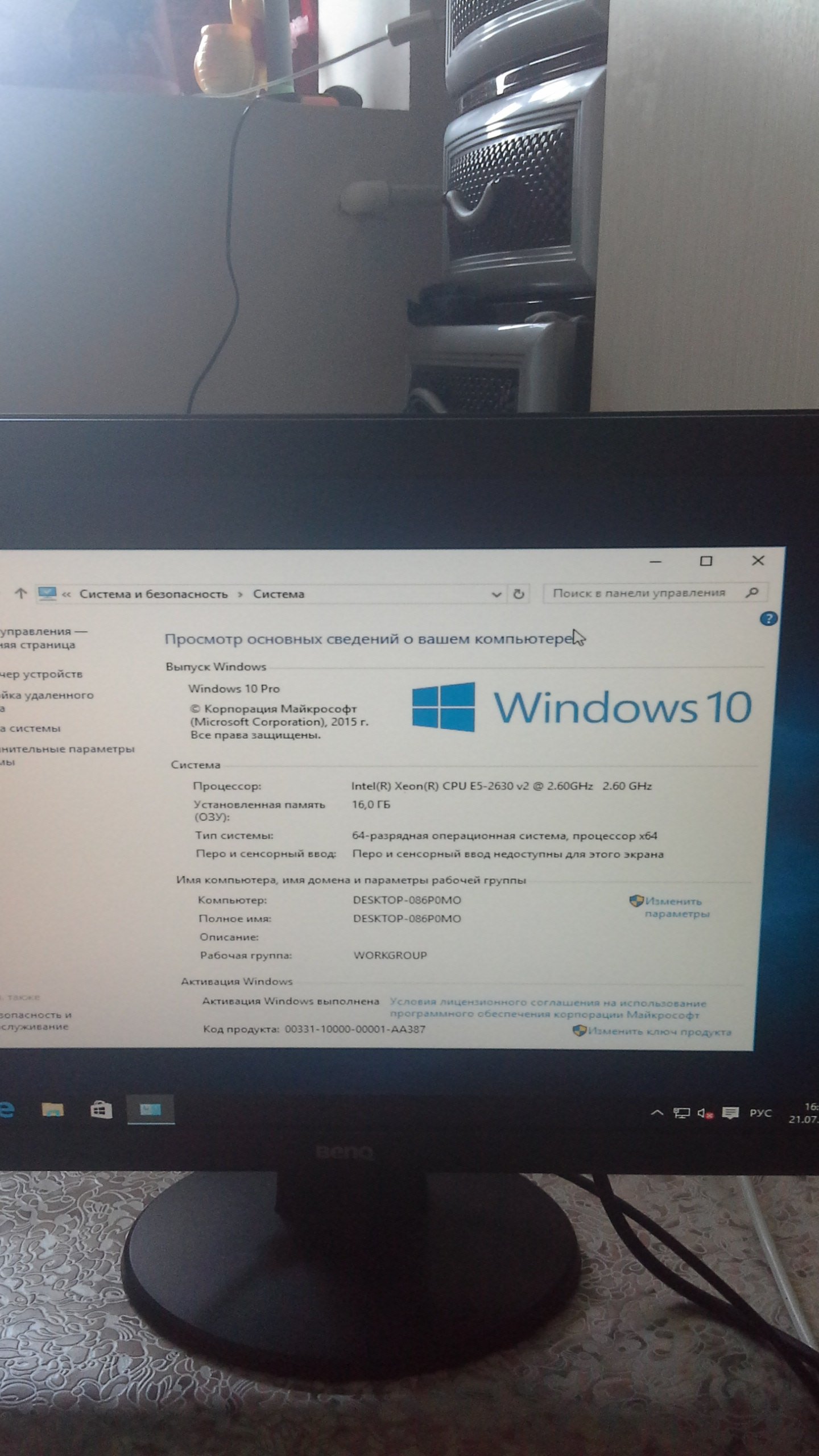Click the WORKGROUP value
This screenshot has height=1456, width=819.
[390, 955]
